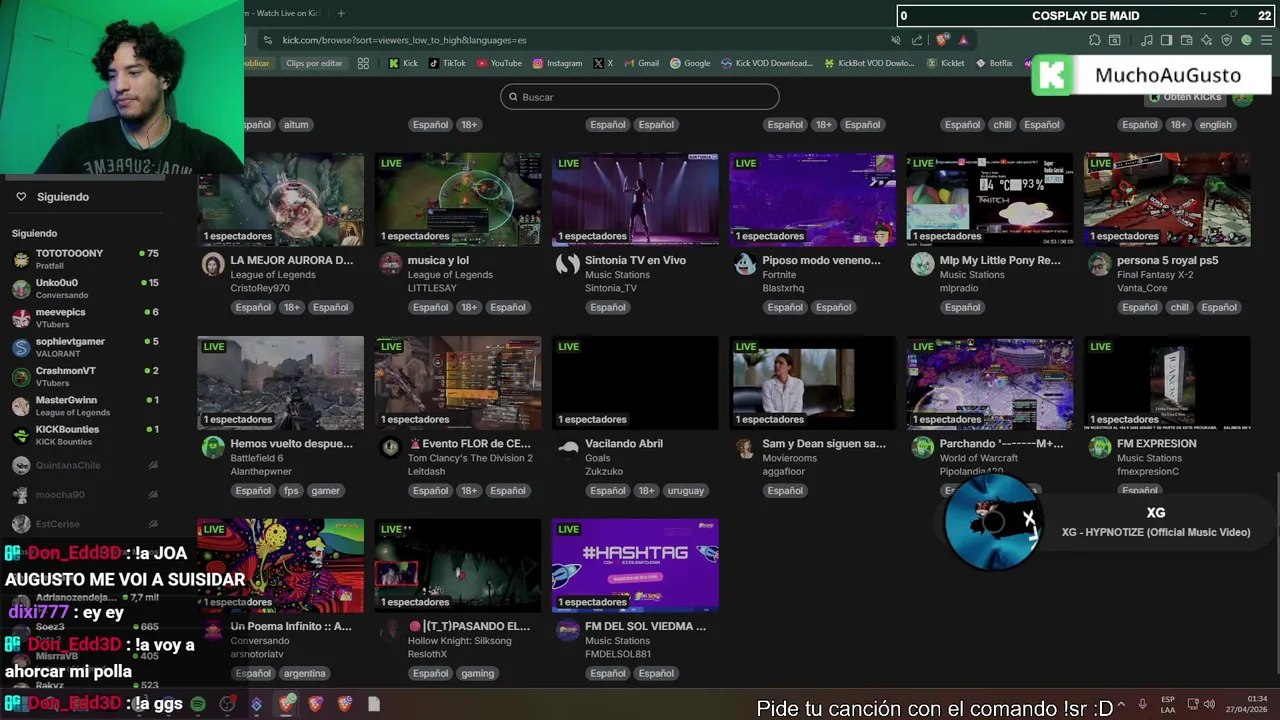Open the tab groups grid icon in bookmarks bar

pyautogui.click(x=363, y=63)
